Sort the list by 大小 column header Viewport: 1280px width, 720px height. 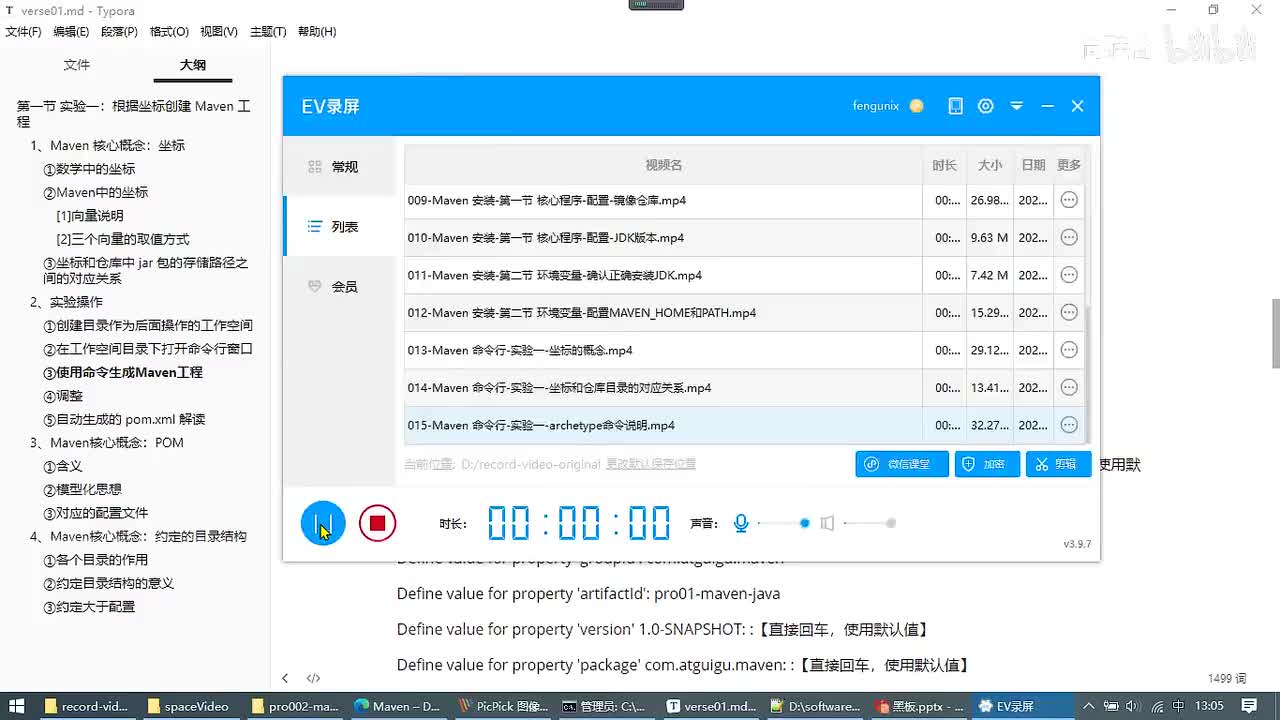coord(990,165)
